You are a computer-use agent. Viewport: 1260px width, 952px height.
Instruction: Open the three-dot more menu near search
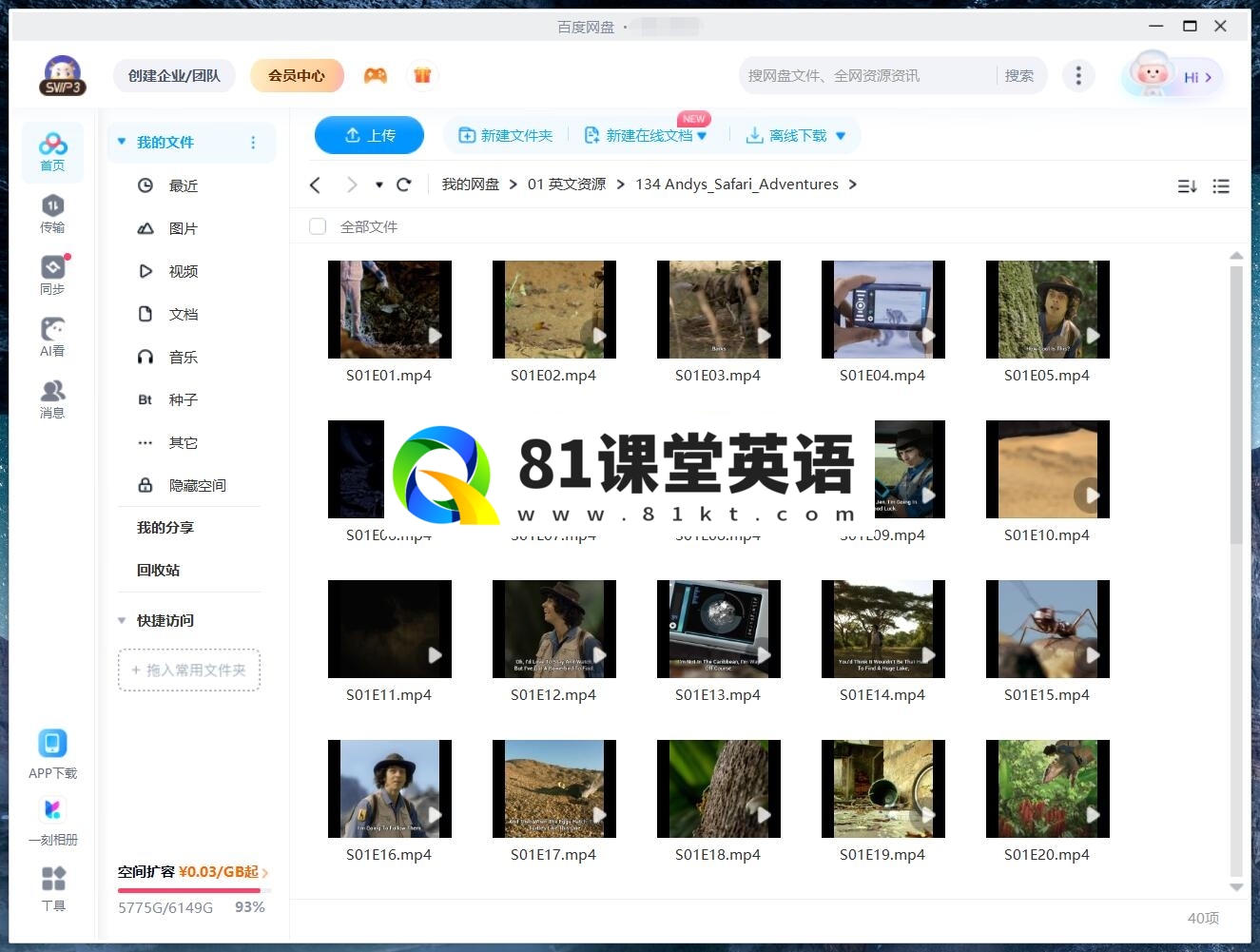1077,75
